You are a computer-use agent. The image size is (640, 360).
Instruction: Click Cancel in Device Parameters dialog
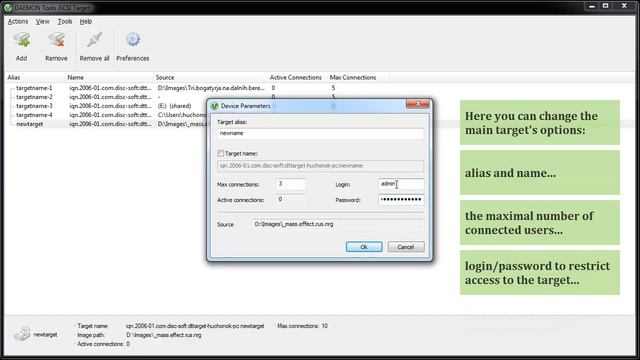(x=406, y=247)
